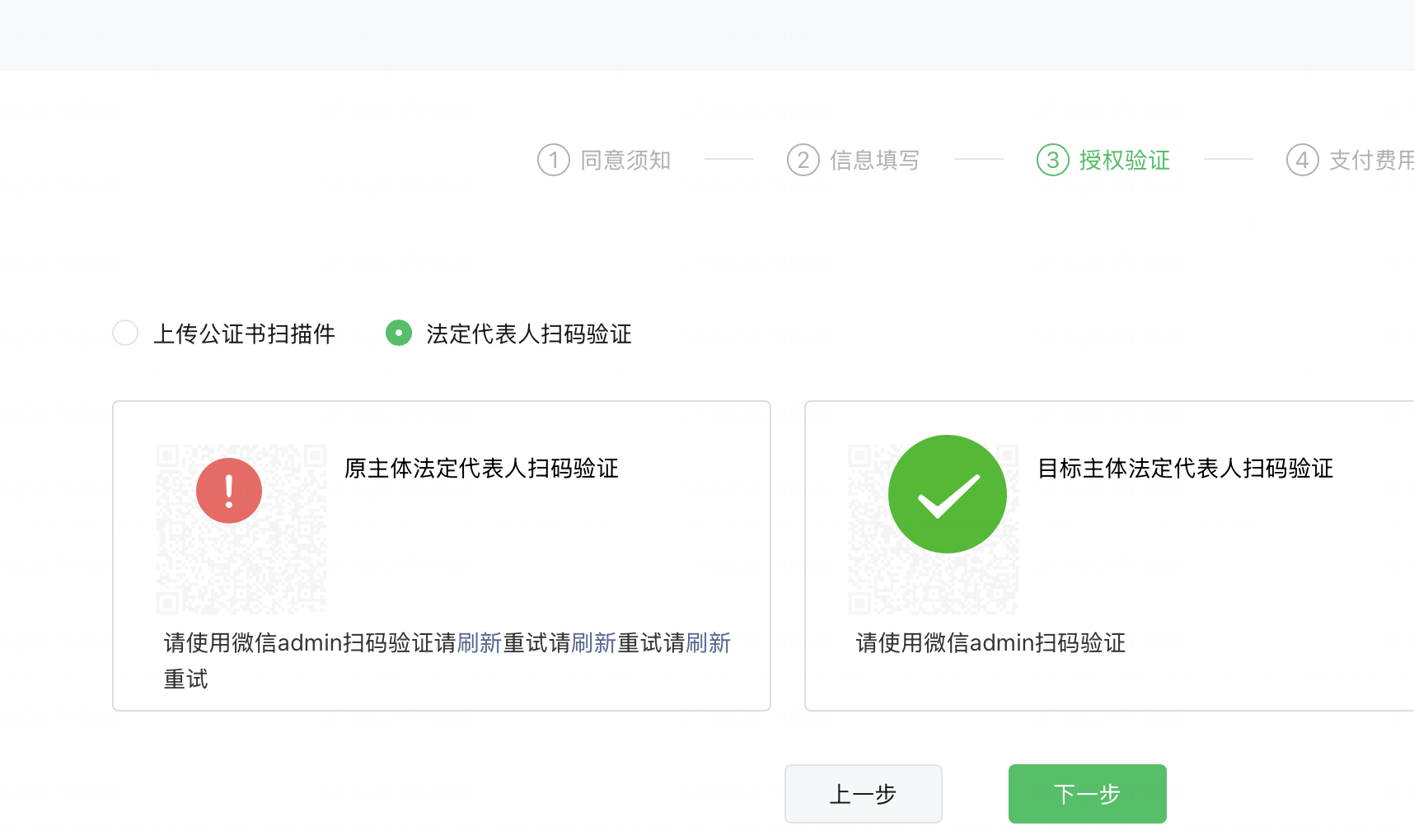The image size is (1414, 840).
Task: Click 请使用微信admin扫码验证 text in 目标主体 card
Action: tap(991, 642)
